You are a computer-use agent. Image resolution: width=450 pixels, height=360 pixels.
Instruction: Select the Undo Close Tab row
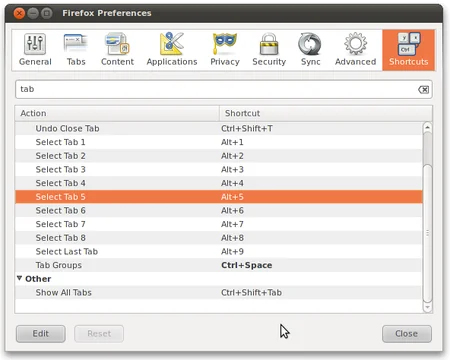219,129
